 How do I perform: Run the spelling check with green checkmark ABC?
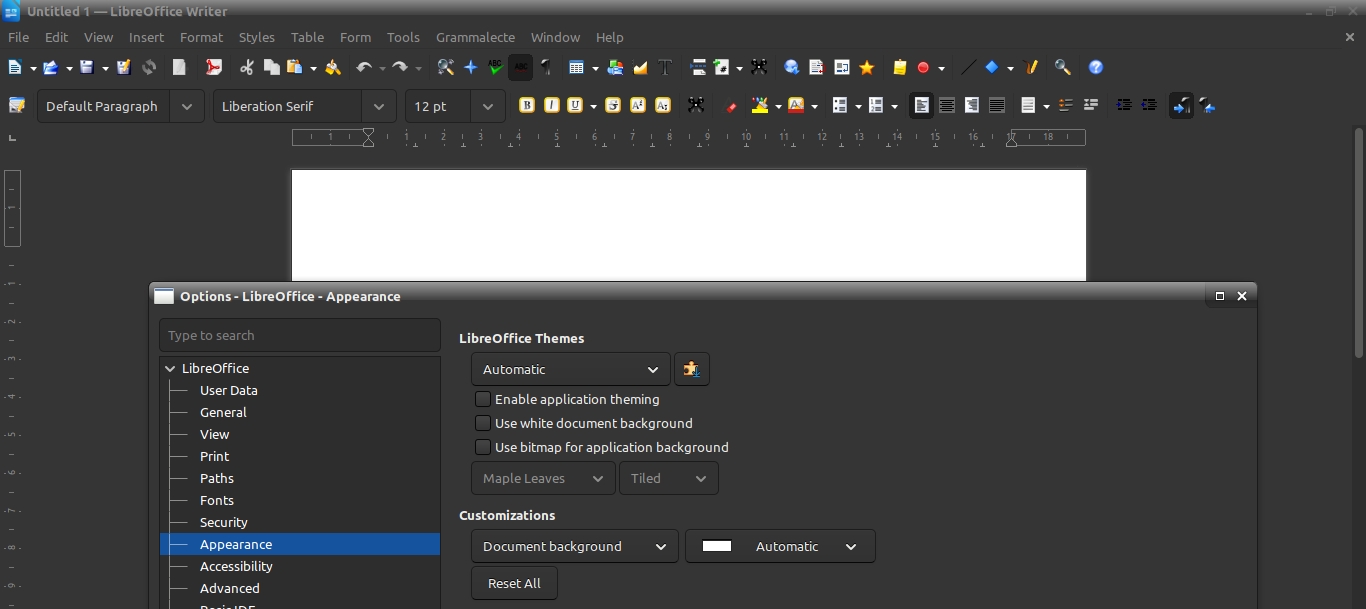pos(495,67)
